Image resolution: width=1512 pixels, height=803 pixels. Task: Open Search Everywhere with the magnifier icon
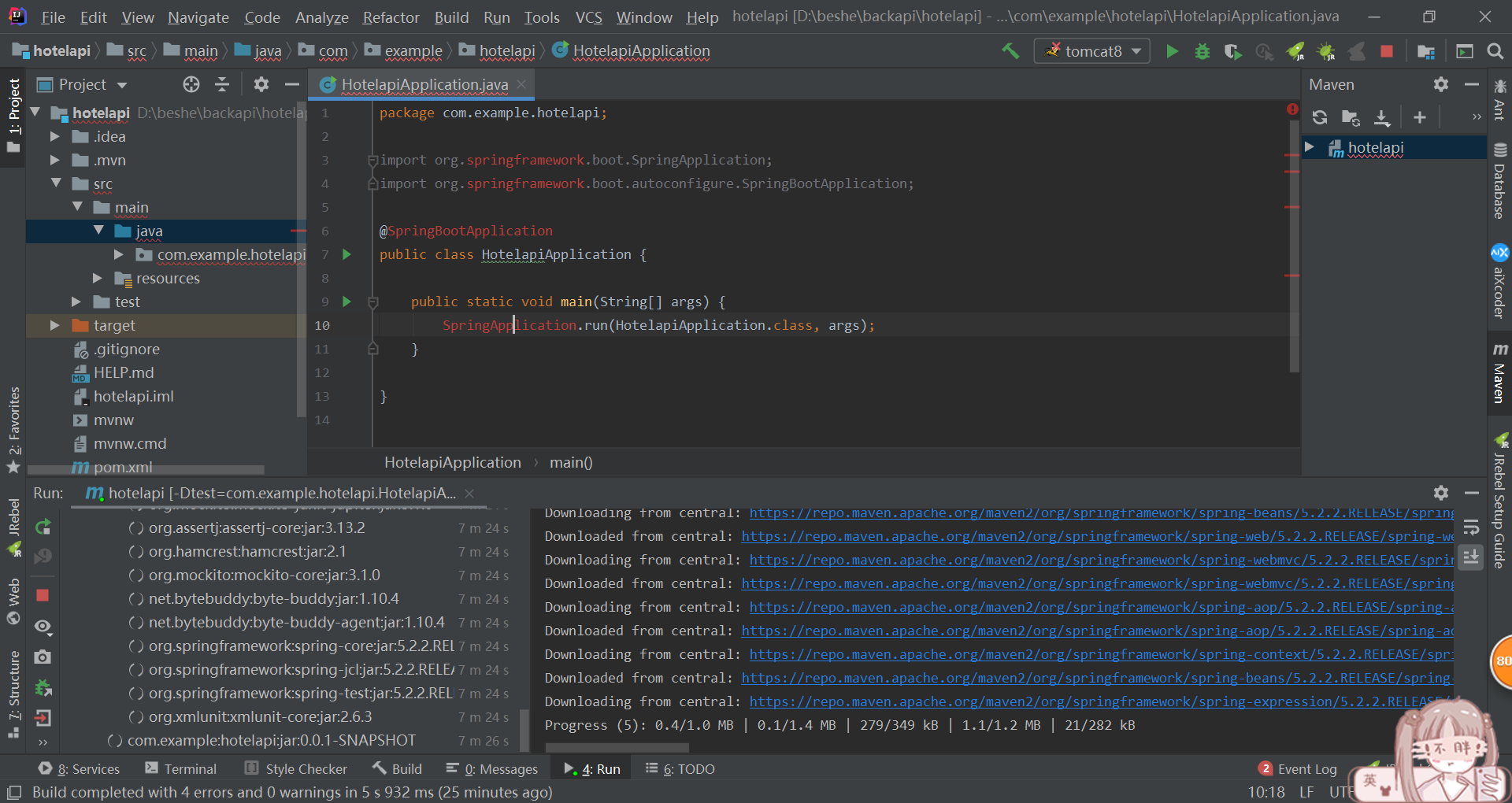click(x=1495, y=50)
